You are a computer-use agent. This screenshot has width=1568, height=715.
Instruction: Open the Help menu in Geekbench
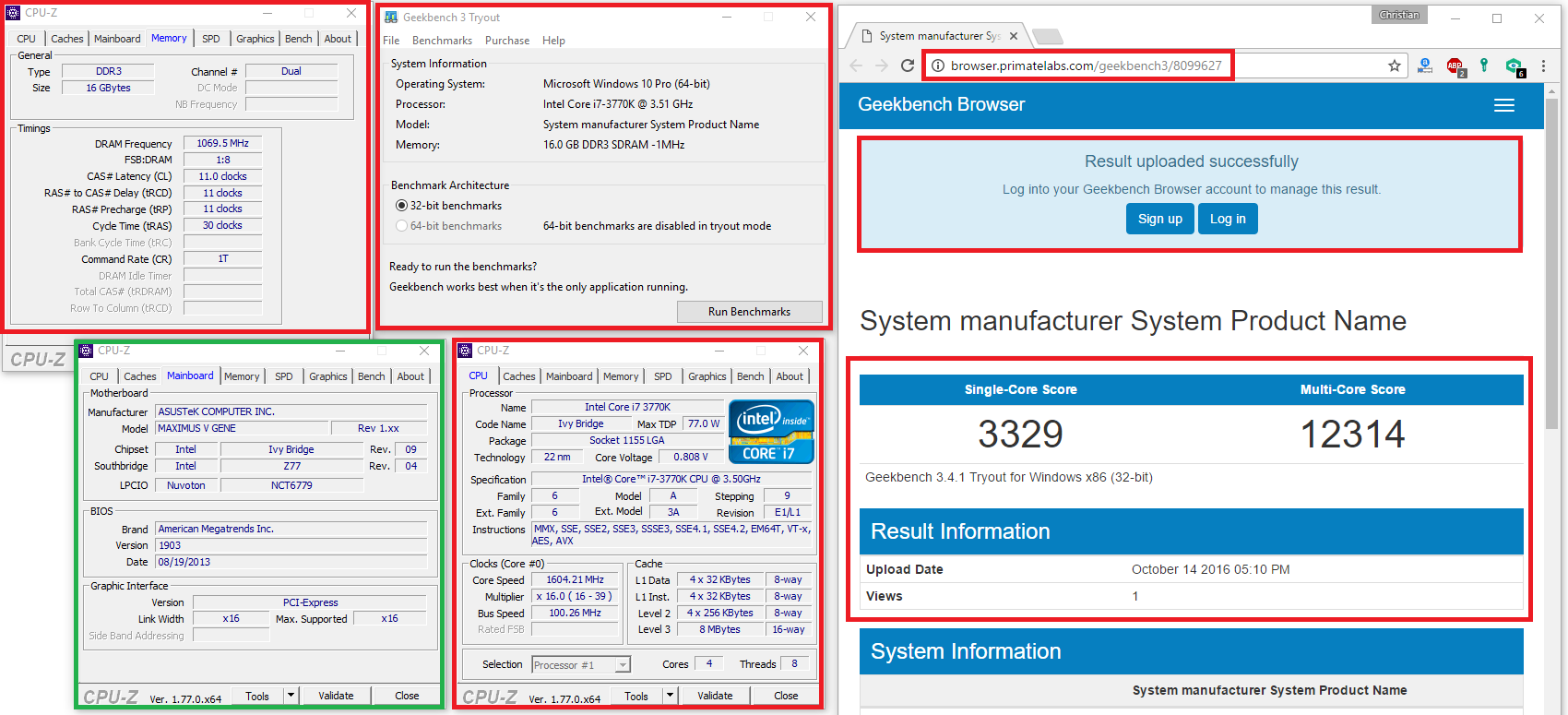point(553,41)
